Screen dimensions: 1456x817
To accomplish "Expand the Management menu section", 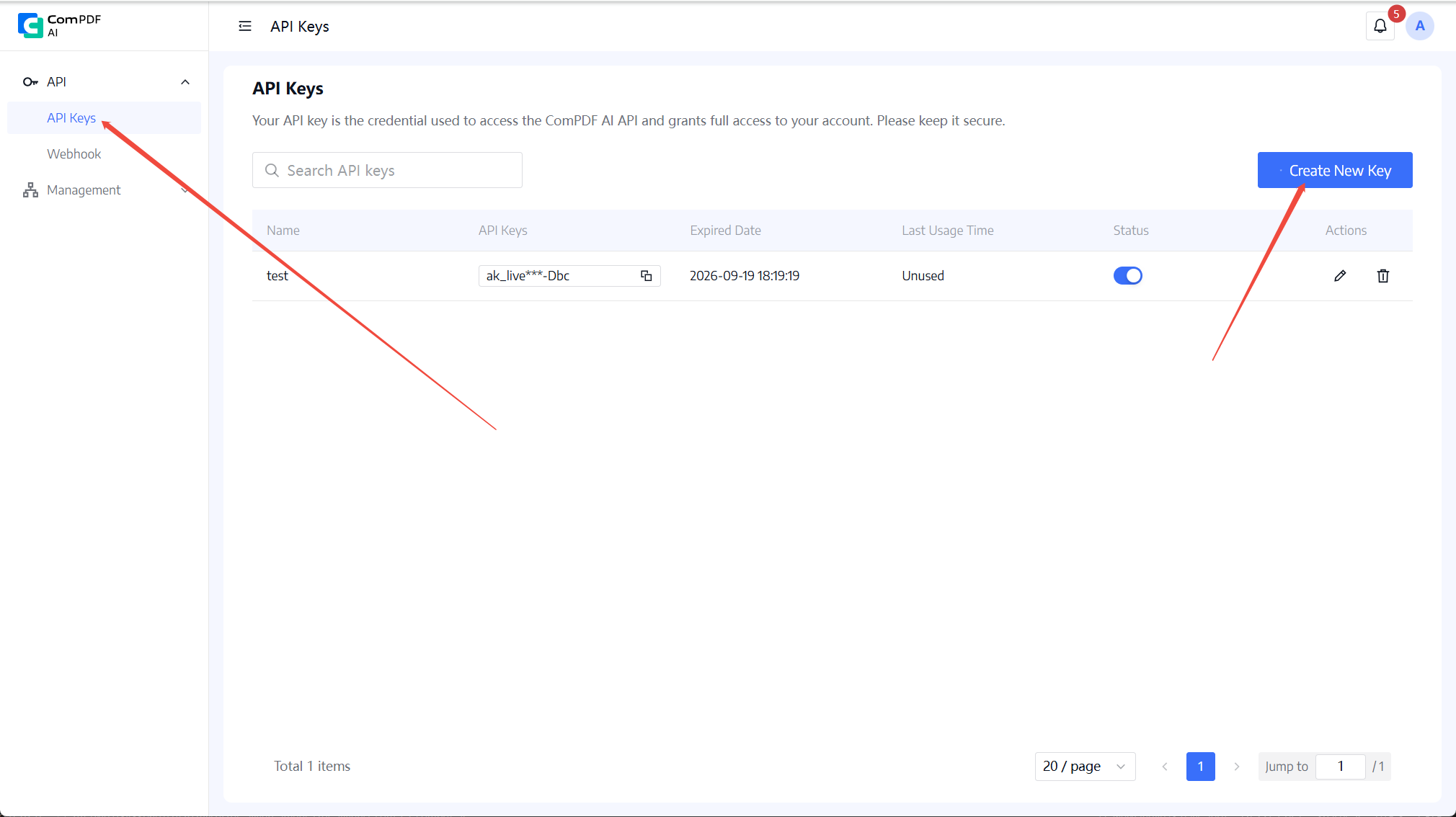I will [x=185, y=190].
